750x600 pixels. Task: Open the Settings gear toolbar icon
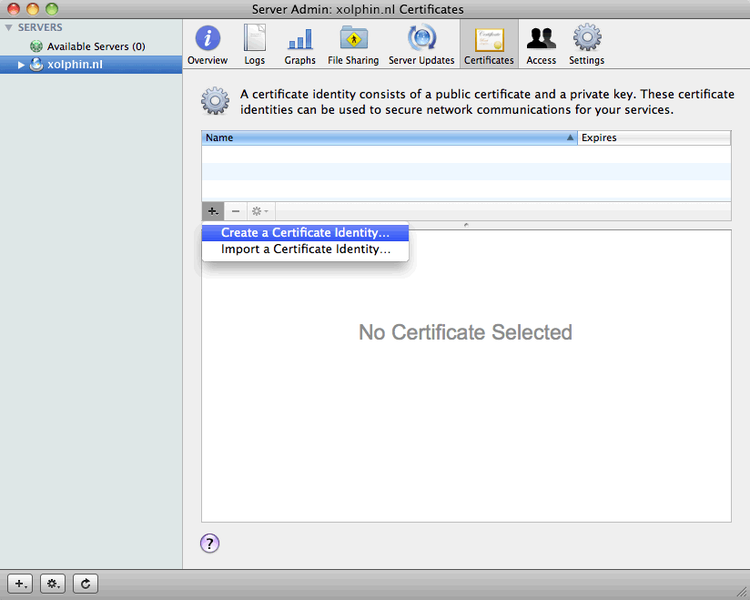(586, 45)
